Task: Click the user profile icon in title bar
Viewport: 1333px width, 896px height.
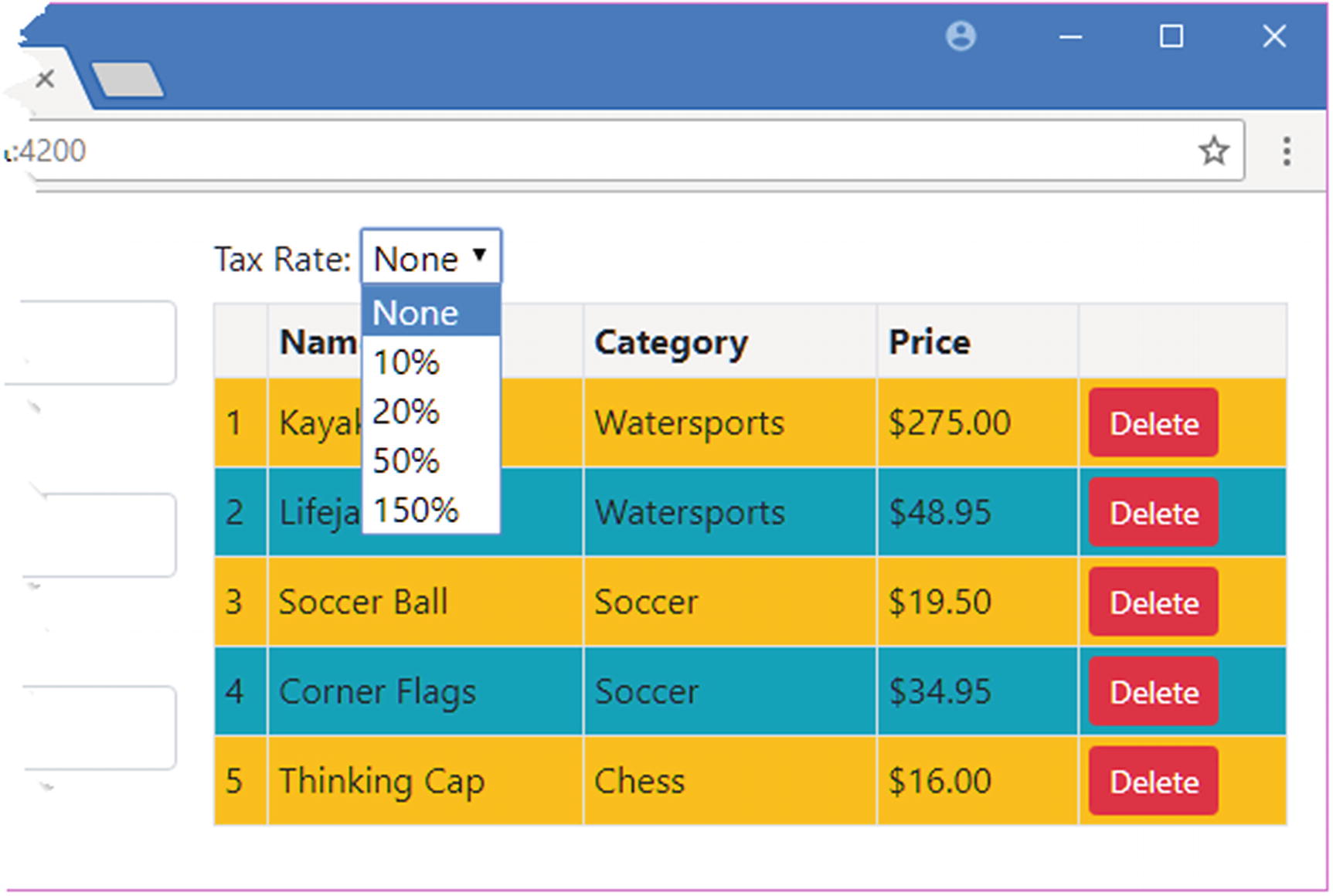Action: pos(961,36)
